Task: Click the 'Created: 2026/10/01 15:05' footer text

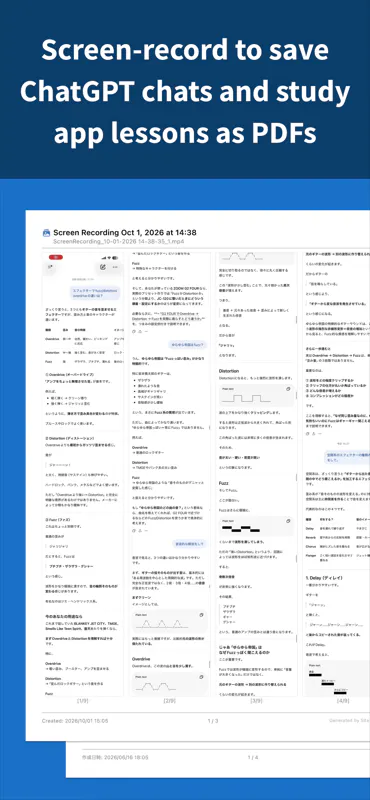Action: [75, 721]
